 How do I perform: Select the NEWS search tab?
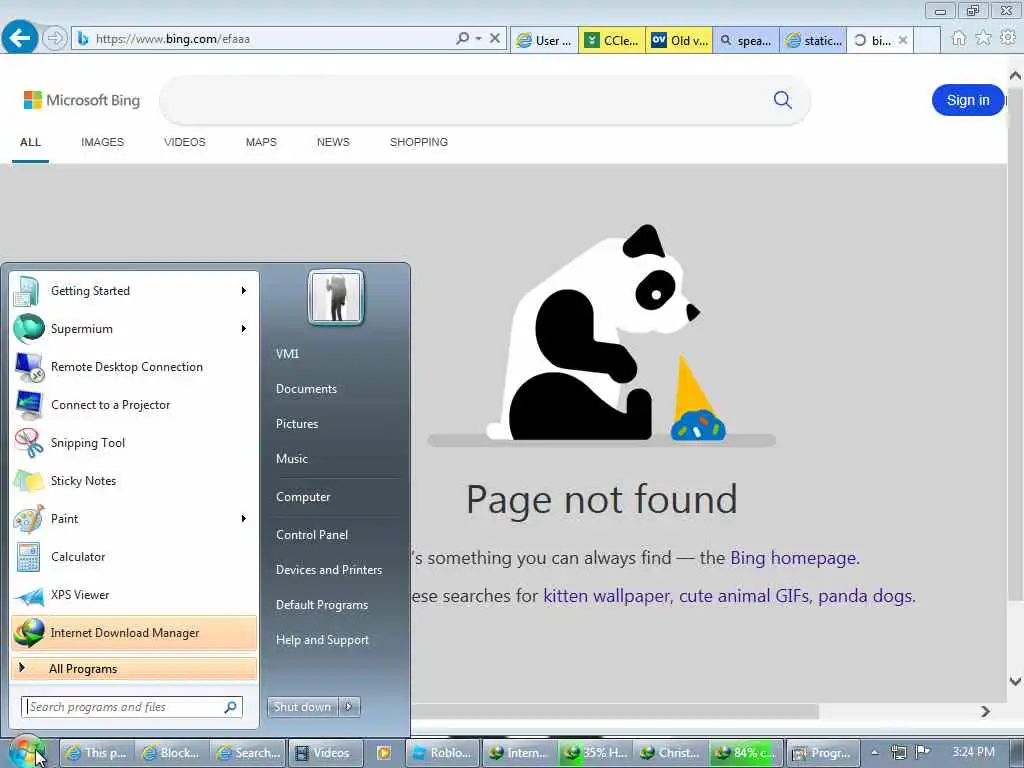coord(333,142)
